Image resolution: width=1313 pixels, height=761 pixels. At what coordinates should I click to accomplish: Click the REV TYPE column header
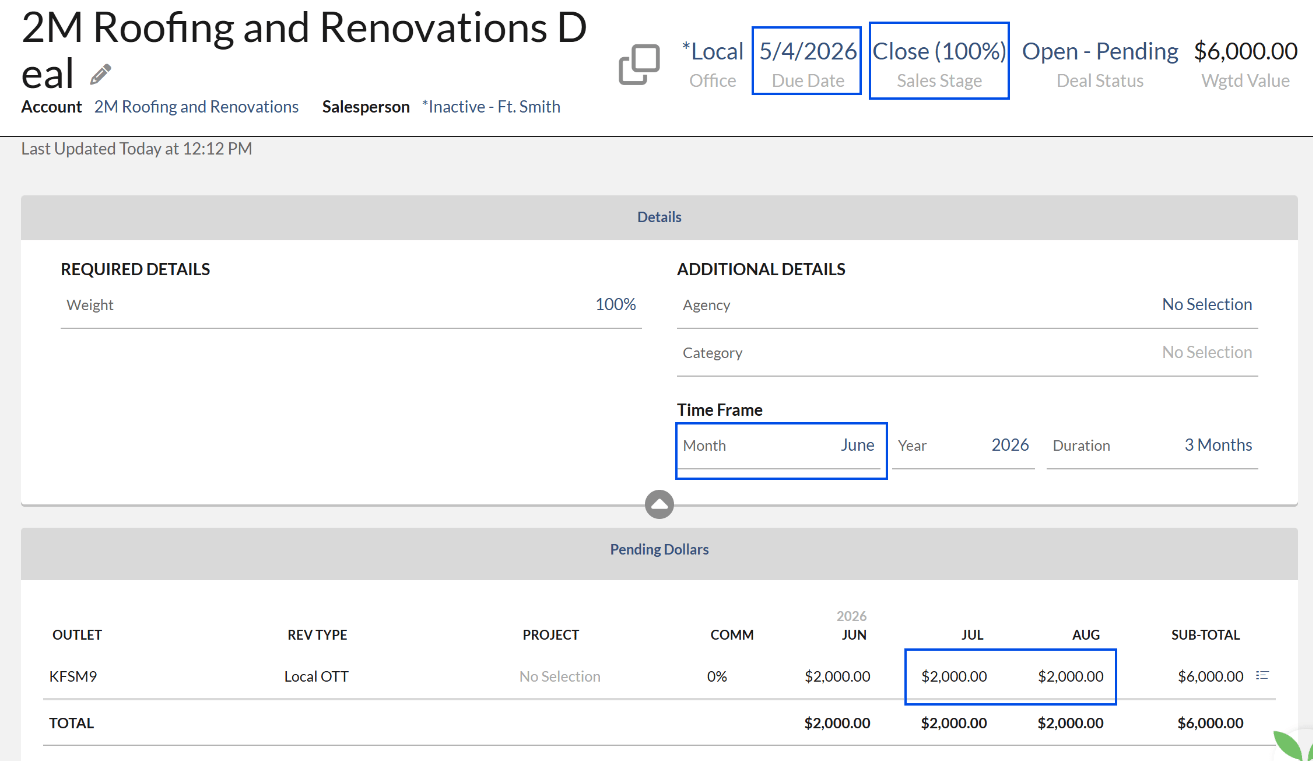point(317,635)
